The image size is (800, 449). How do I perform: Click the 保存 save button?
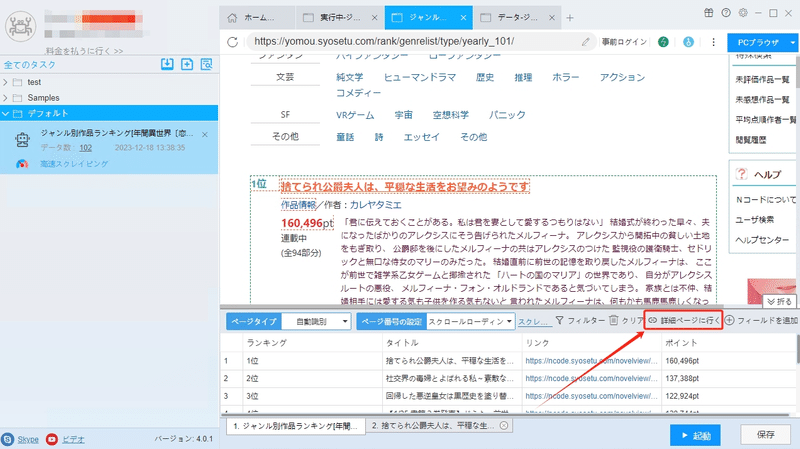(765, 435)
